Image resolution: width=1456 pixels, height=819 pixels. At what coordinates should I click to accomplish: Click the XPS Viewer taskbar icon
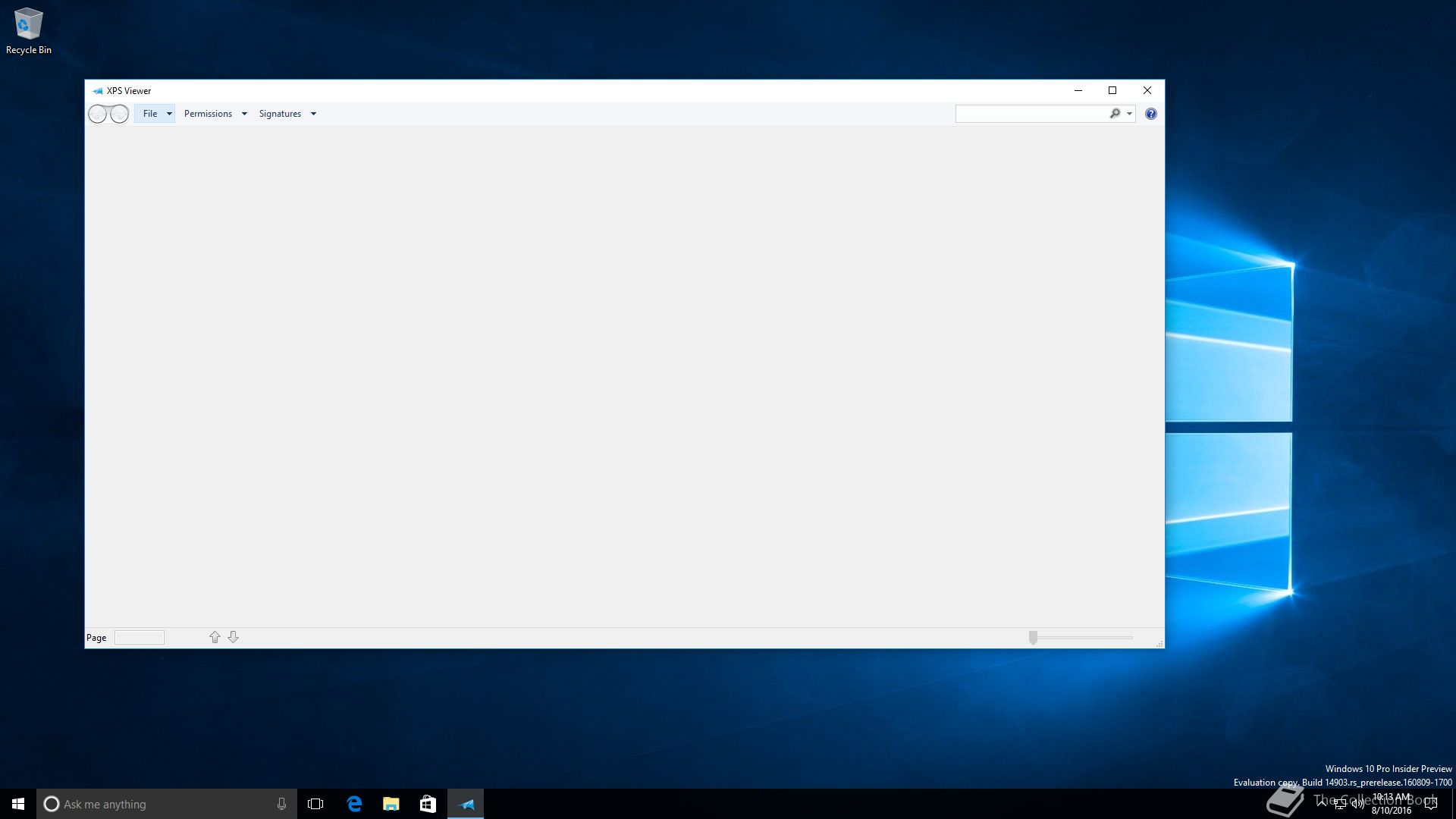[466, 804]
